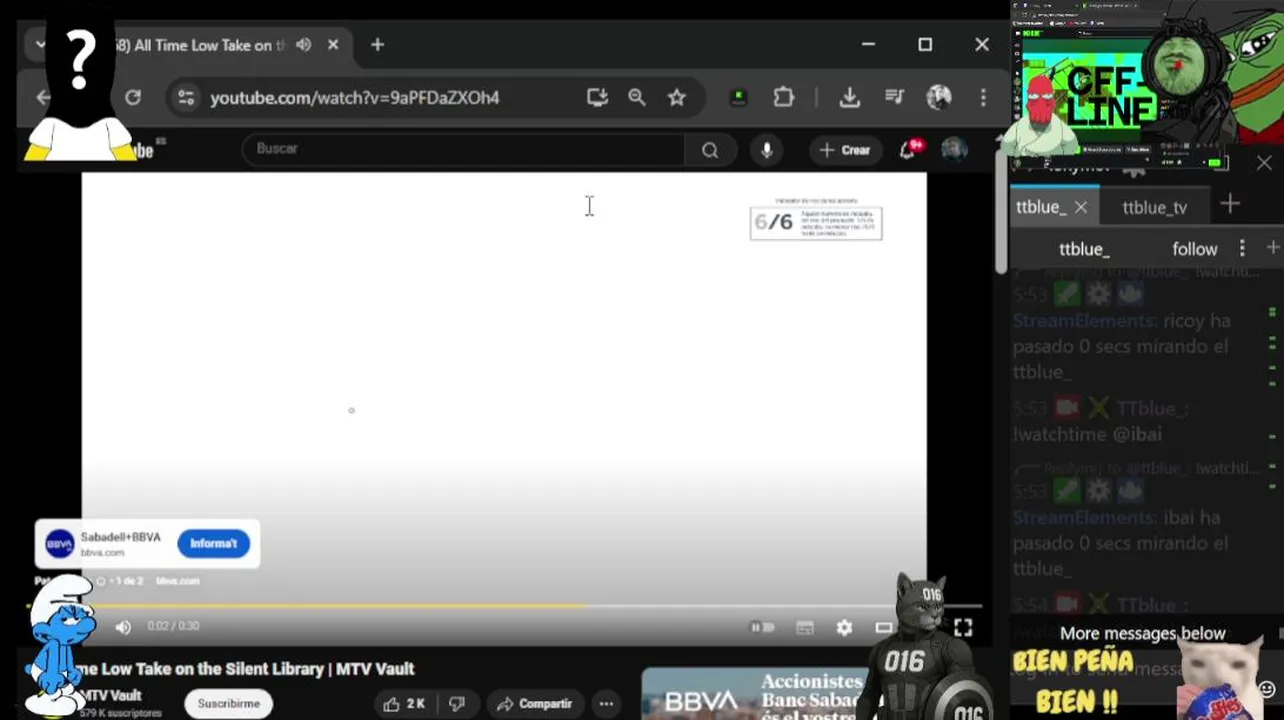Jump down via 'More messages below'

point(1142,633)
